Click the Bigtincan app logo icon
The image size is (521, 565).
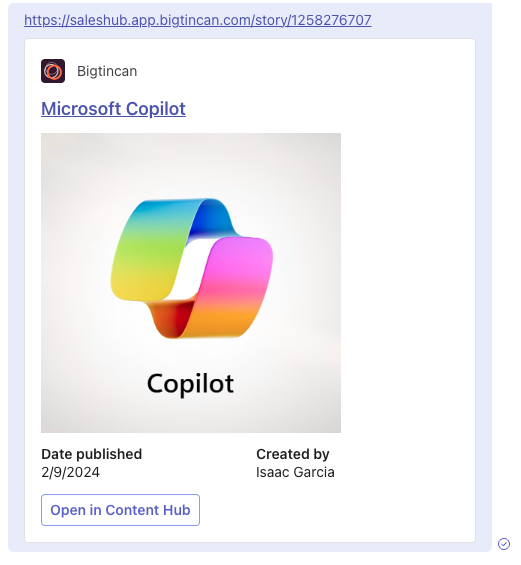pos(53,71)
